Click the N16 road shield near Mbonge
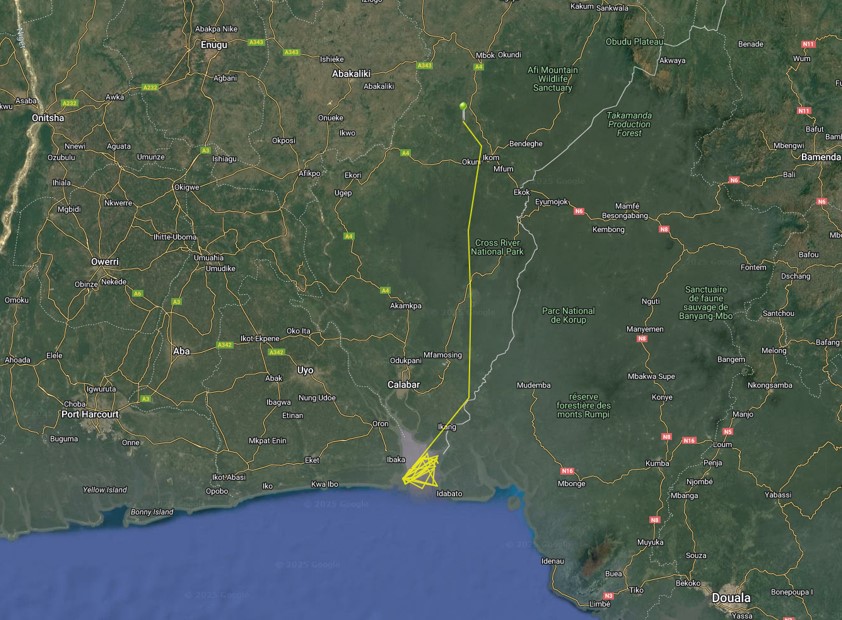 (568, 471)
